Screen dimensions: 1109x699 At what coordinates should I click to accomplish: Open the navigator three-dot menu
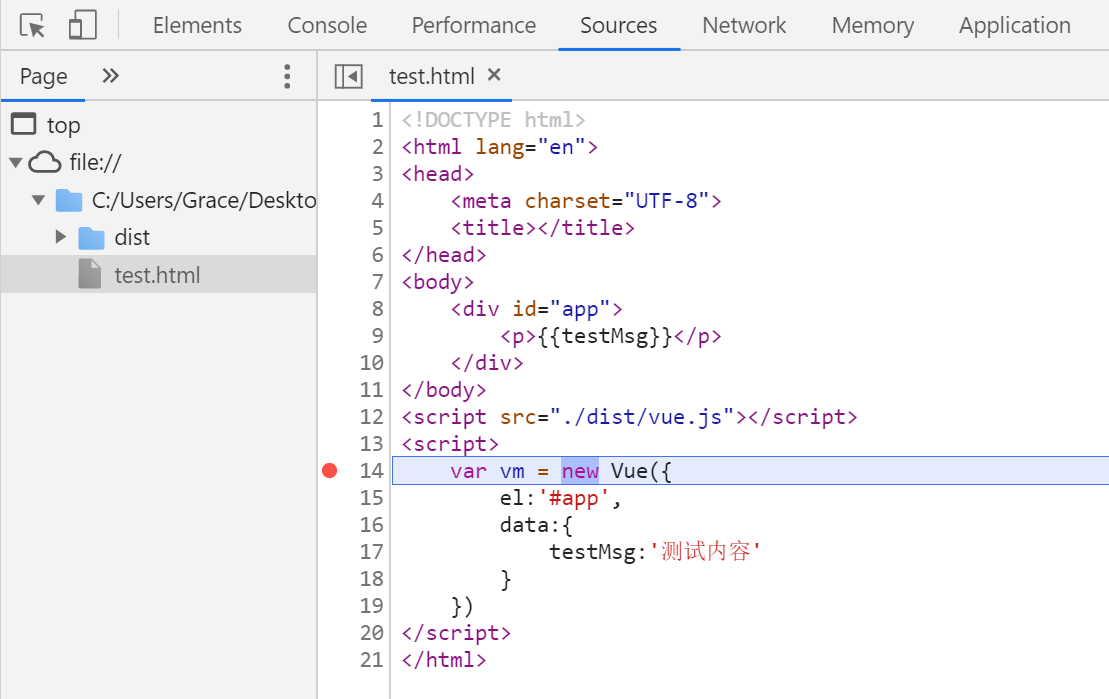point(287,76)
